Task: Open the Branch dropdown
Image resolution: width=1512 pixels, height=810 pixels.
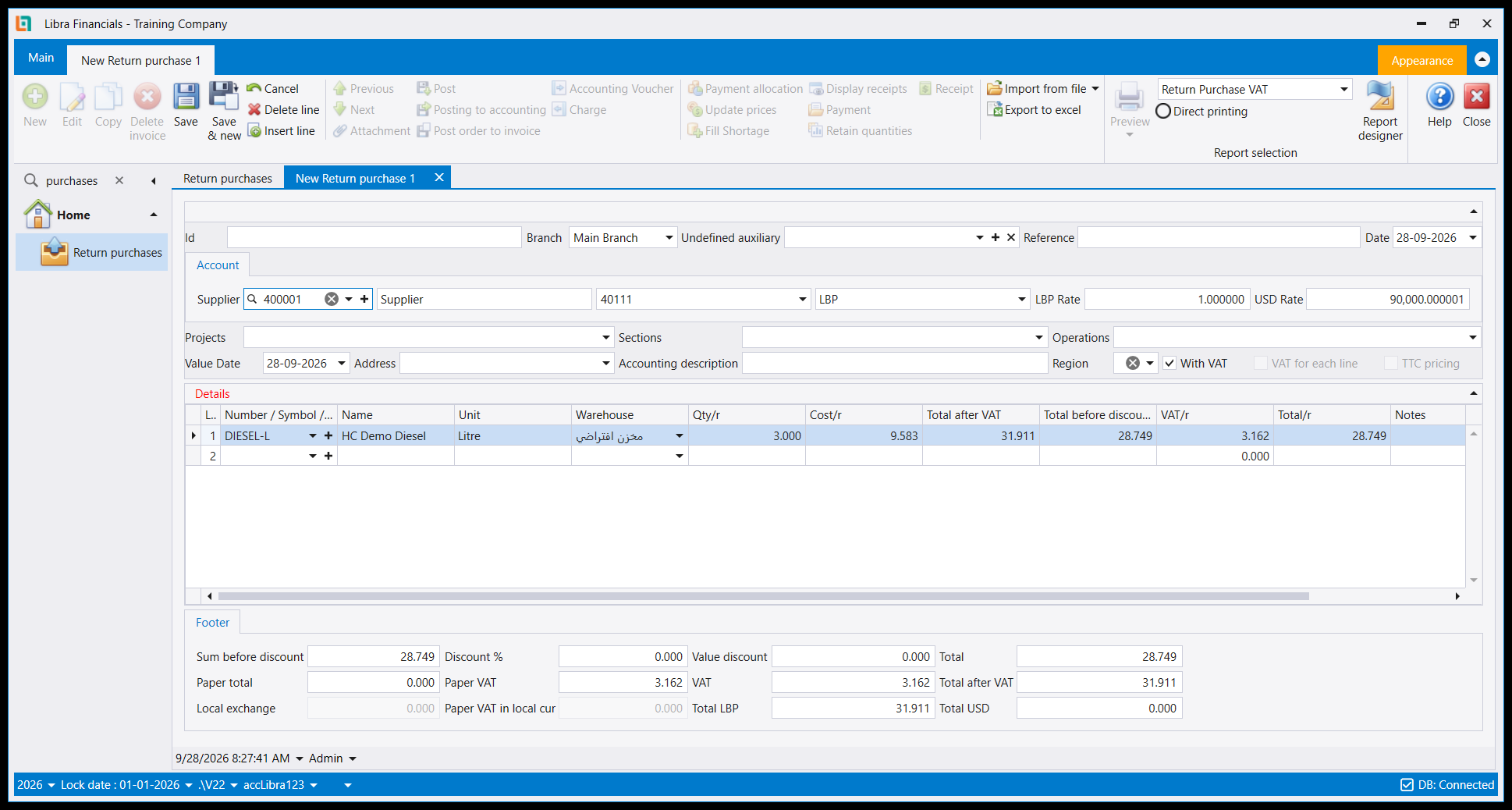Action: pos(669,237)
